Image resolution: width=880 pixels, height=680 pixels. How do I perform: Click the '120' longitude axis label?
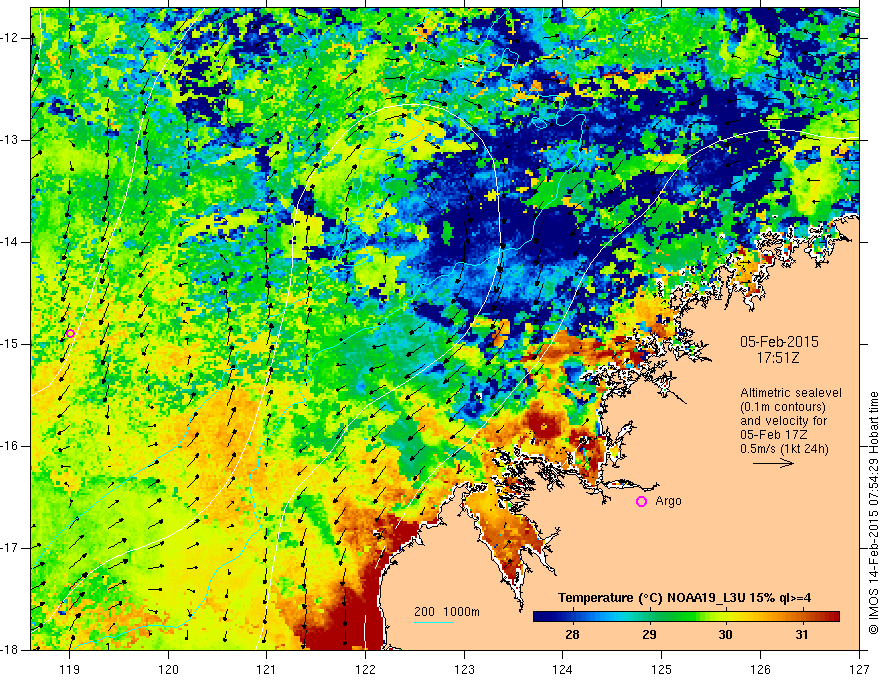tap(168, 669)
